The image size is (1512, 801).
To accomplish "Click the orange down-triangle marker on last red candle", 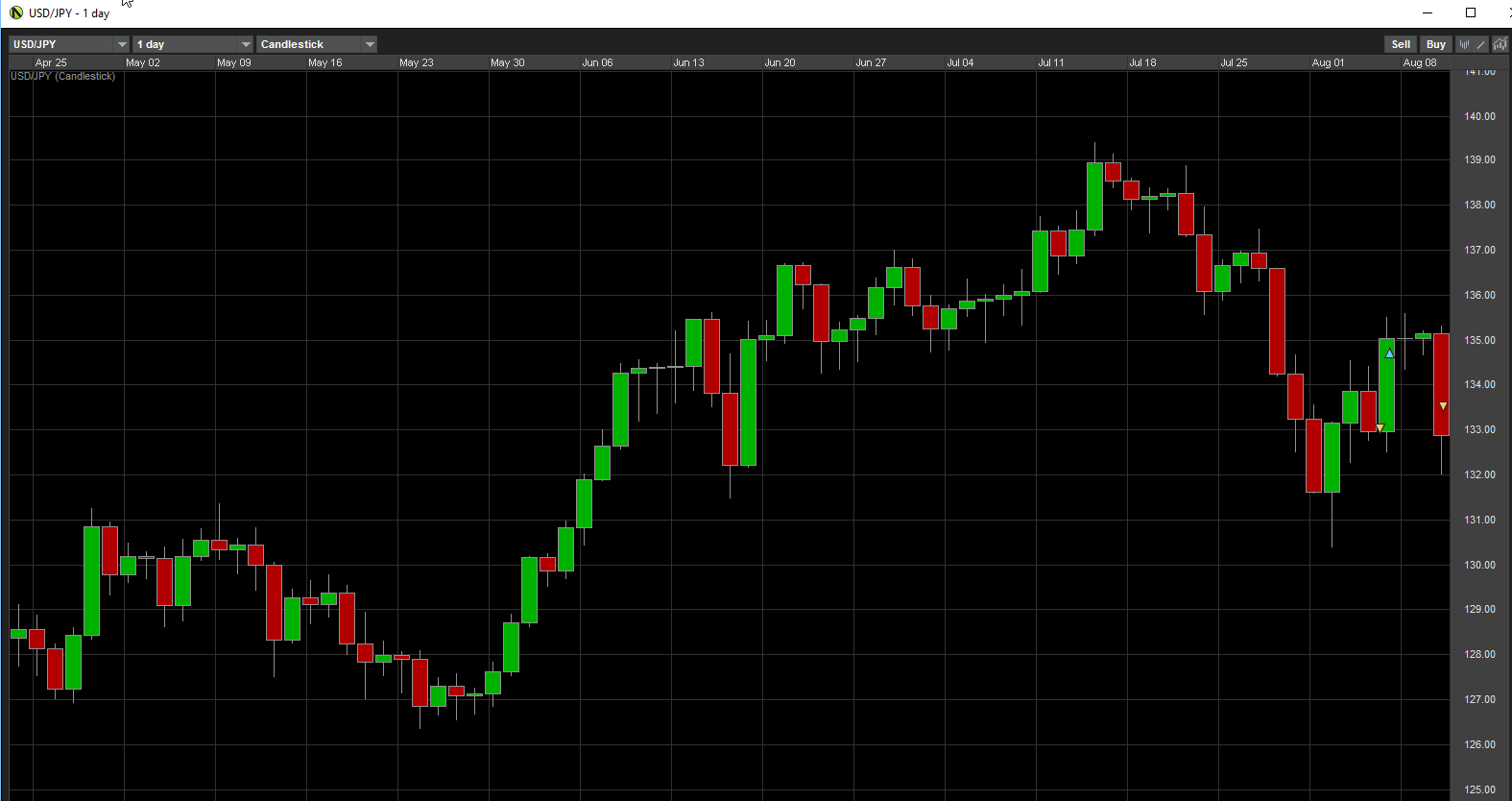I will (1443, 406).
